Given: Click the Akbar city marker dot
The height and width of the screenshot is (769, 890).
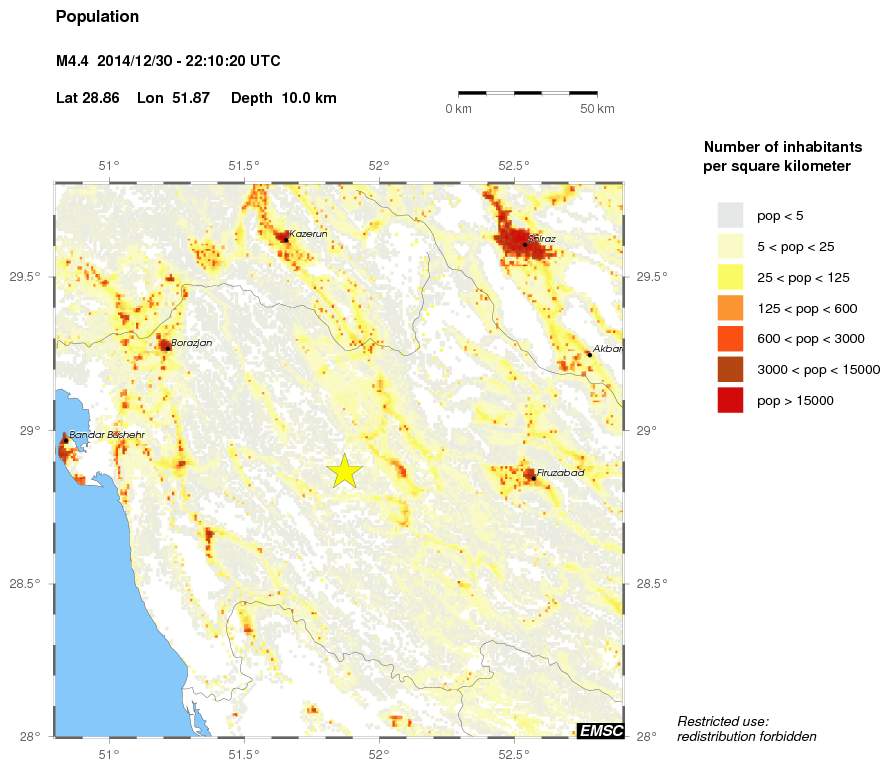Looking at the screenshot, I should (589, 354).
